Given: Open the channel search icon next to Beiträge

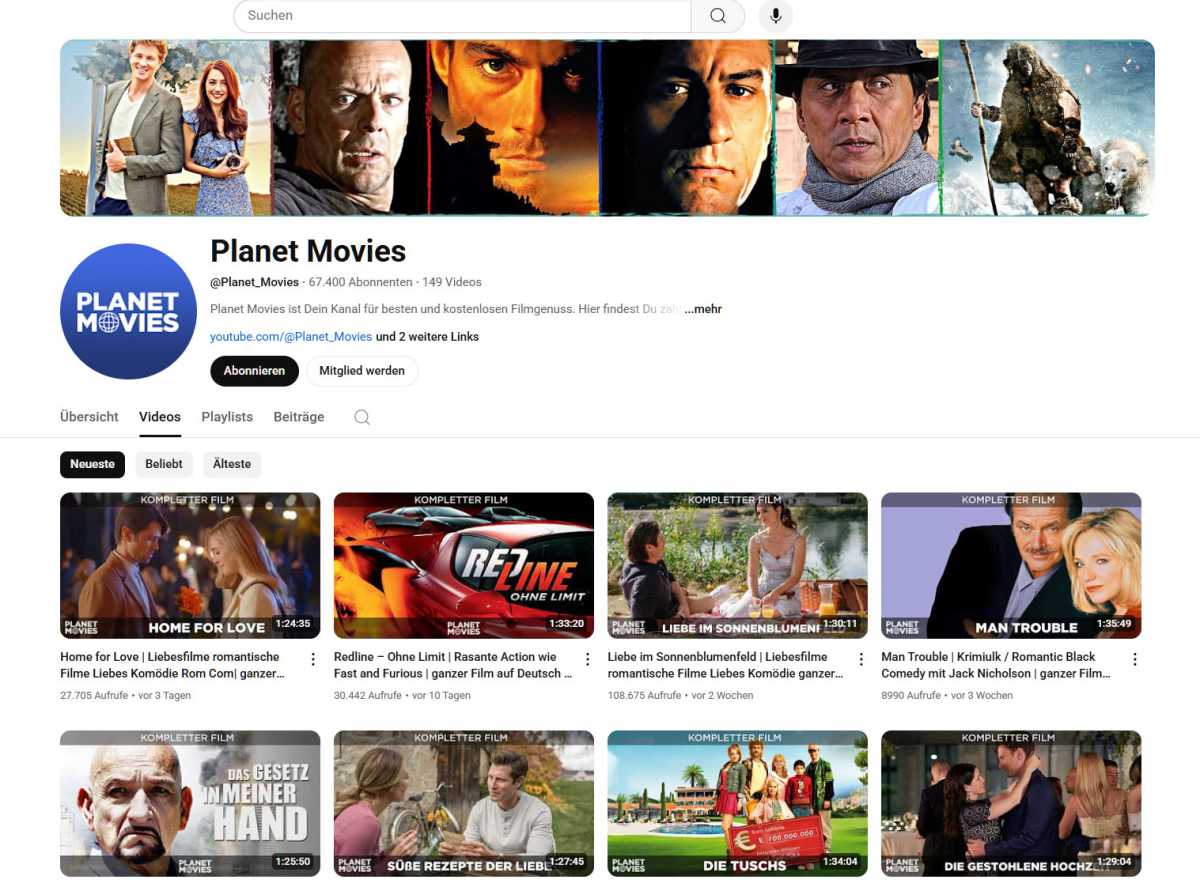Looking at the screenshot, I should coord(361,417).
